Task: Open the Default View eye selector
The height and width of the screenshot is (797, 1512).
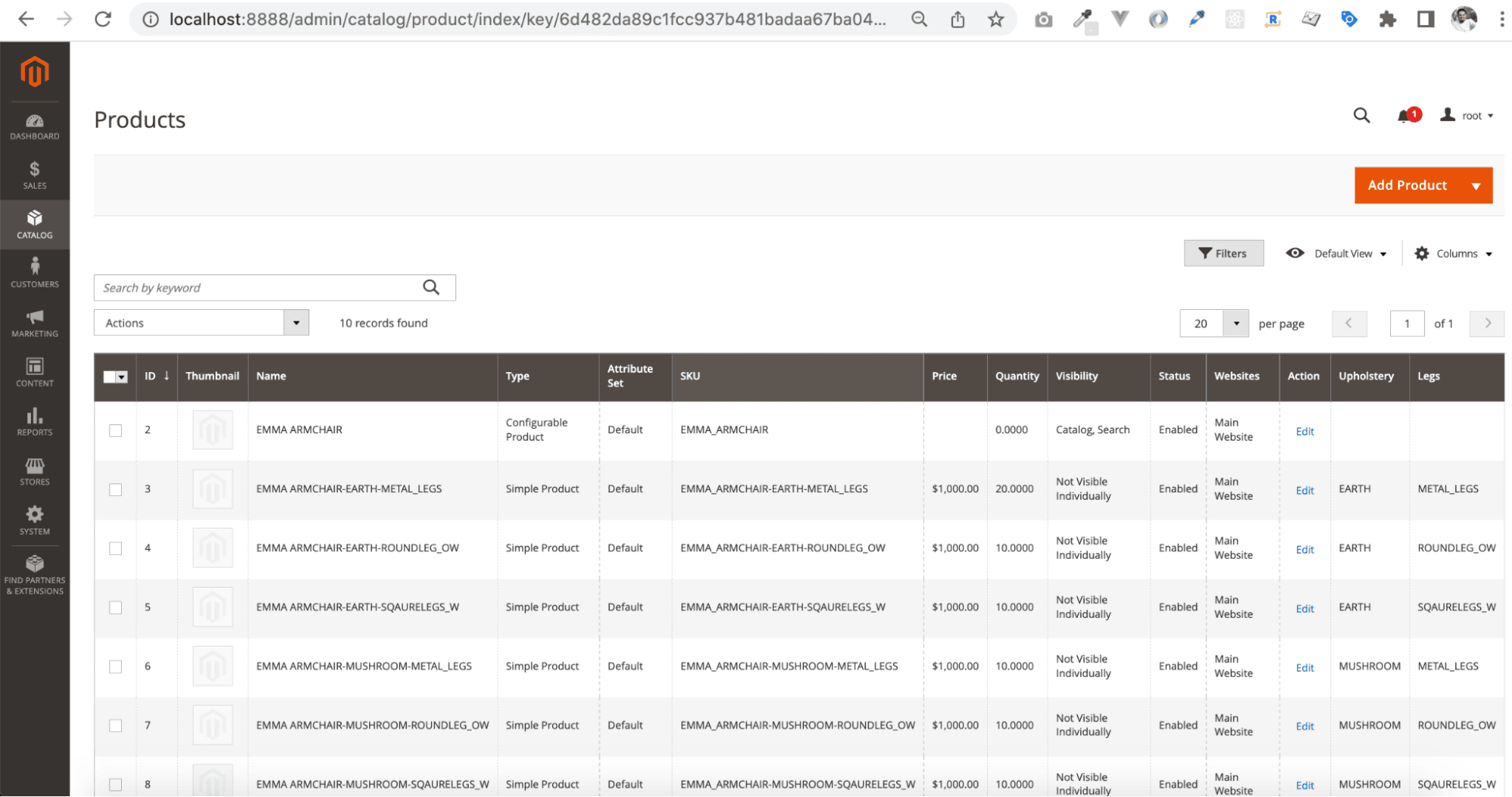Action: coord(1337,253)
